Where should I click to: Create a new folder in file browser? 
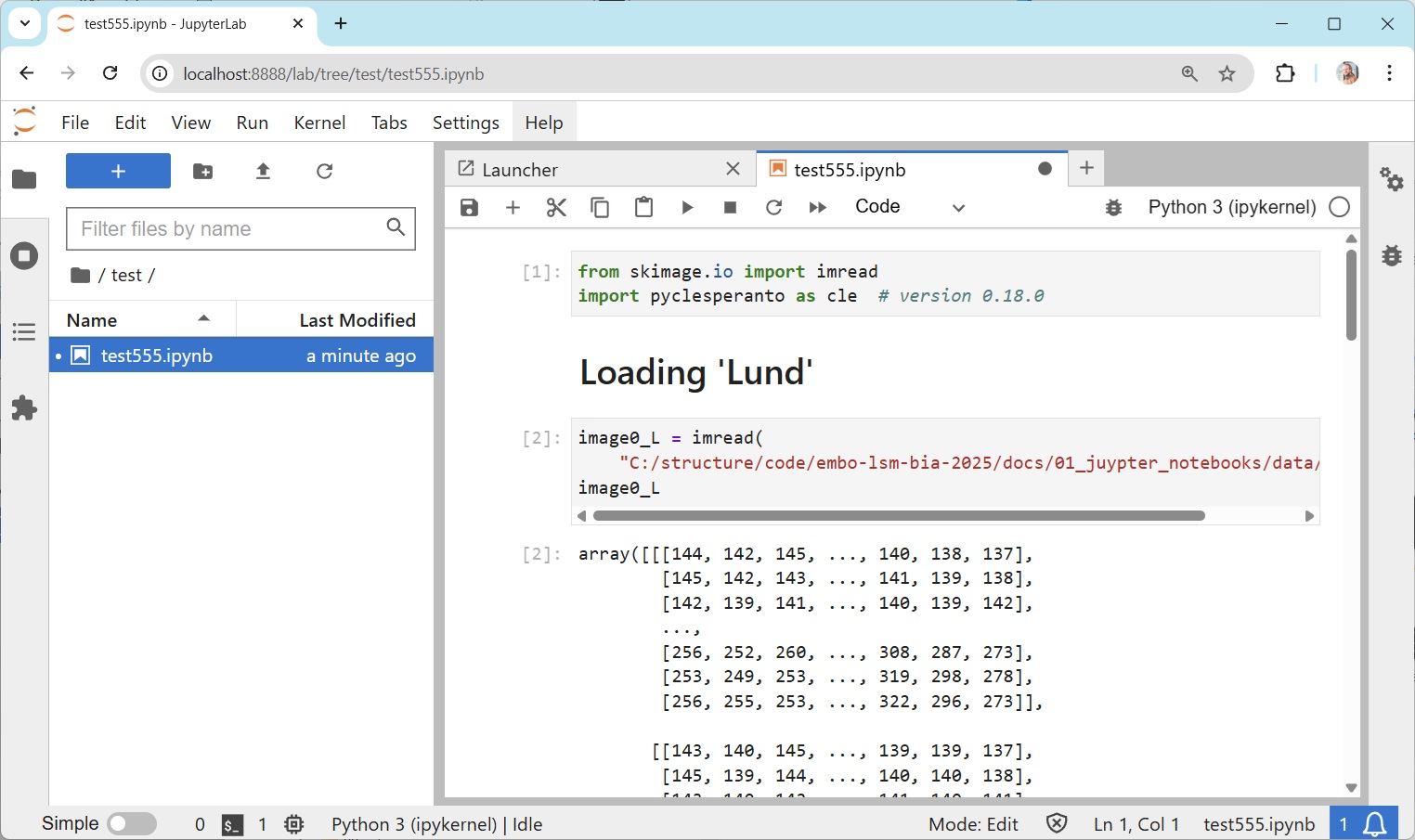click(x=202, y=171)
